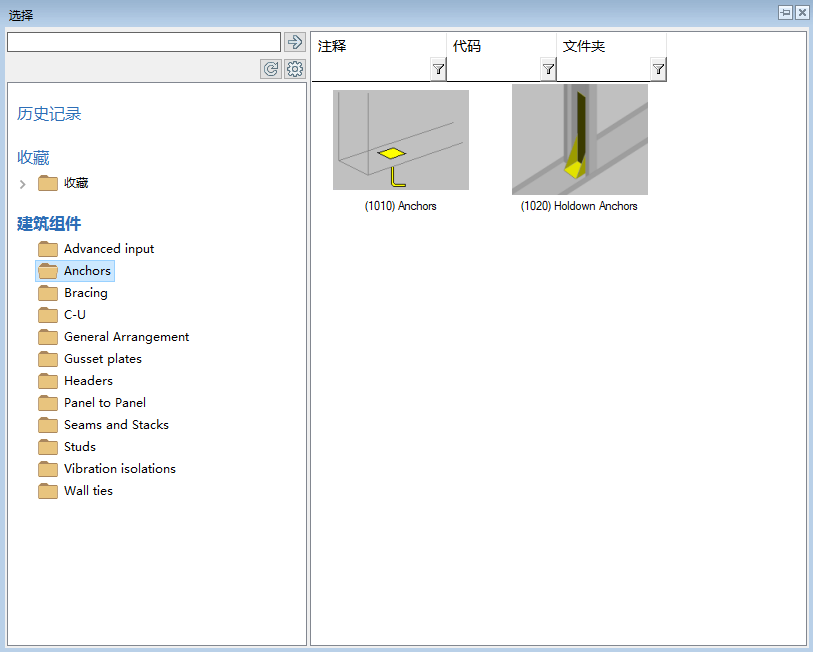Select the Gusset plates tree label
The image size is (813, 652).
103,359
